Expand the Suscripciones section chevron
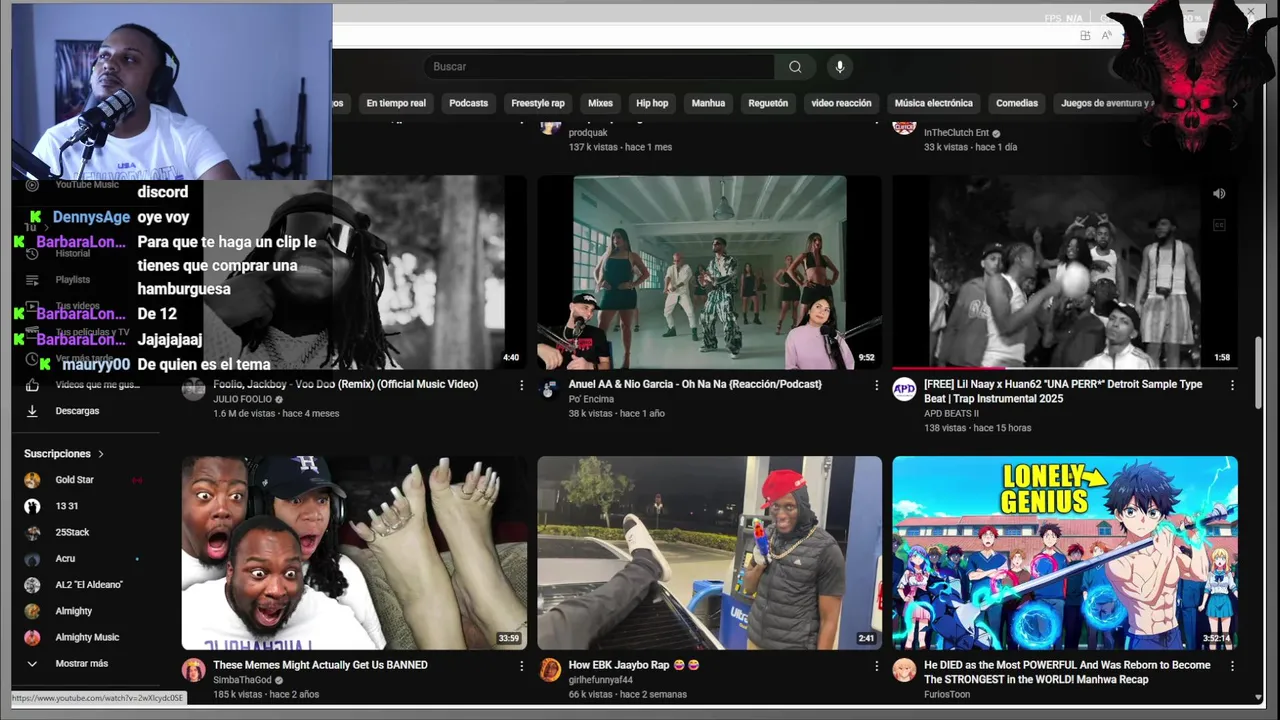The height and width of the screenshot is (720, 1280). tap(101, 454)
